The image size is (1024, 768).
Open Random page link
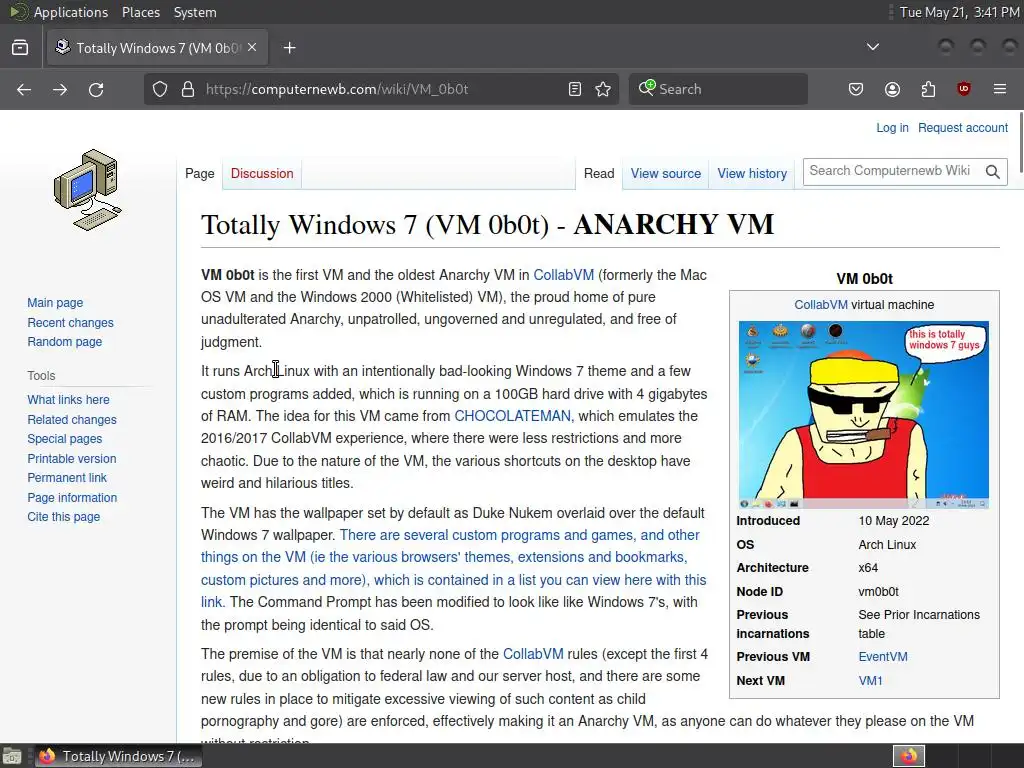[x=64, y=342]
